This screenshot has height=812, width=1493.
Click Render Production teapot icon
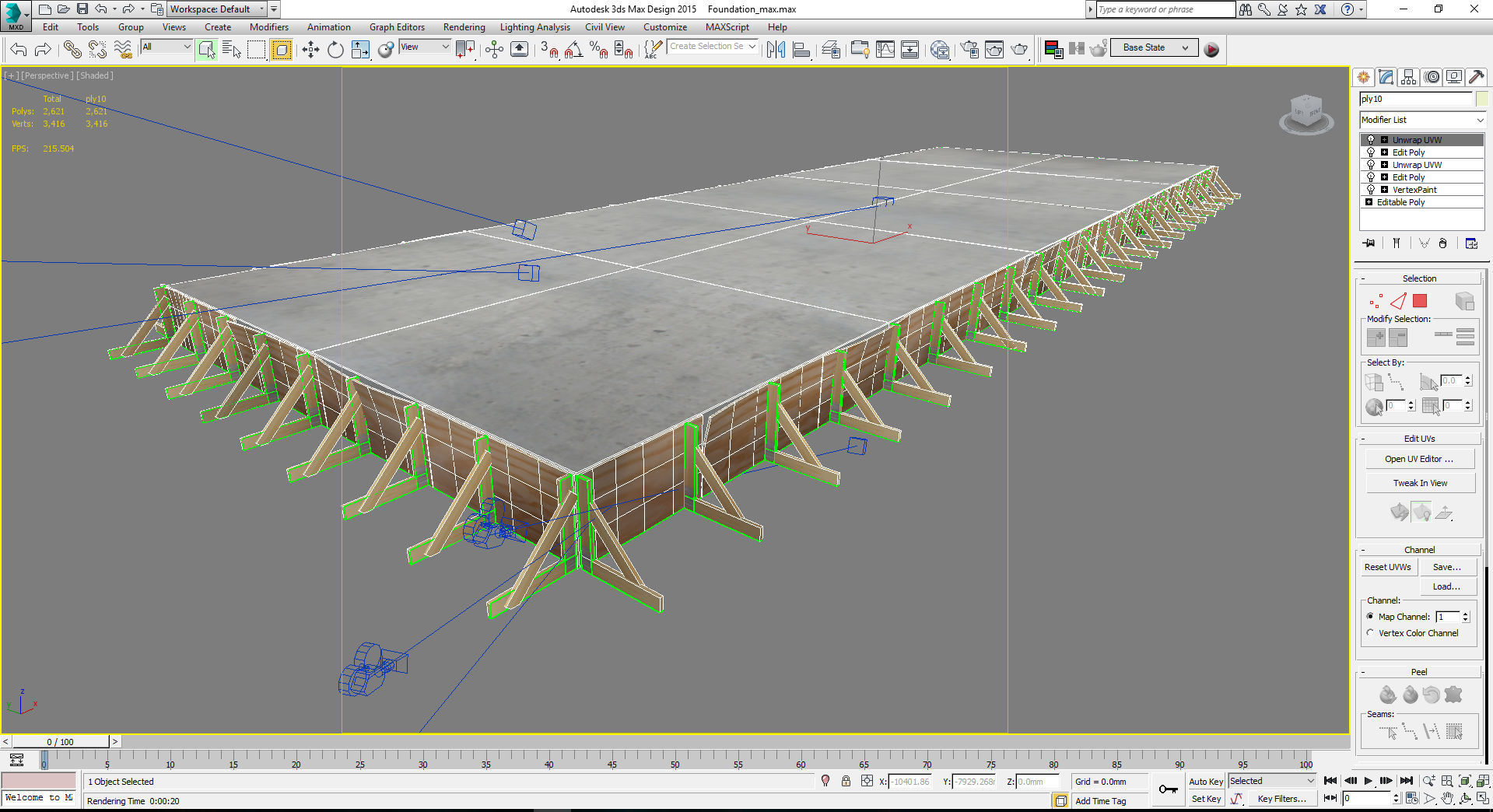coord(1019,50)
